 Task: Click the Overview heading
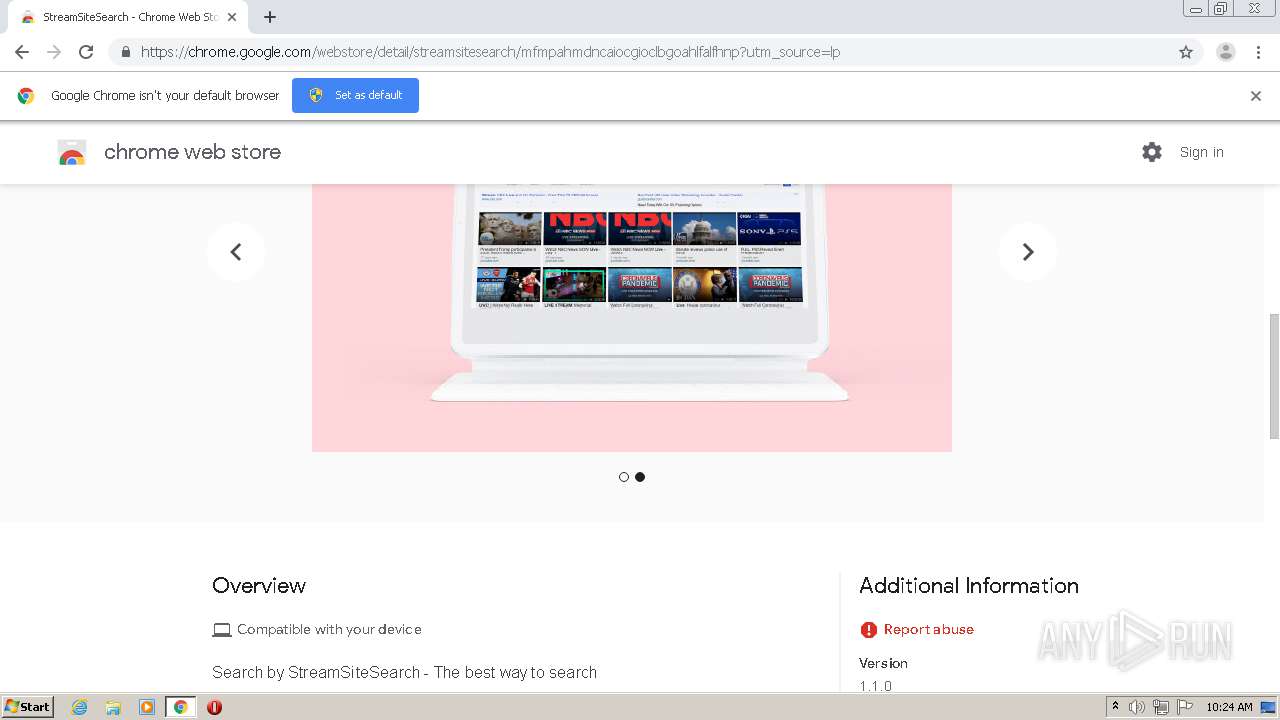pos(259,586)
